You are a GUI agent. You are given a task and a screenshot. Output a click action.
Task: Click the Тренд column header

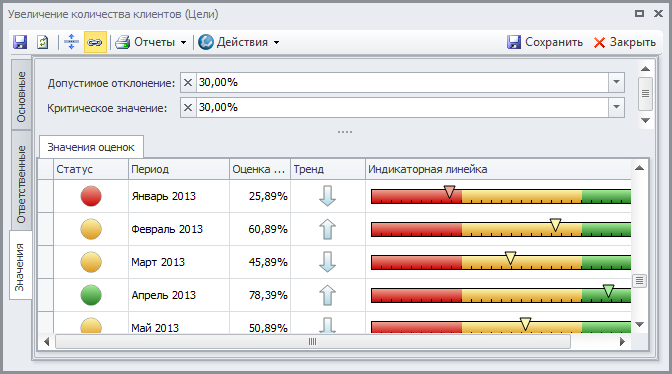[328, 169]
